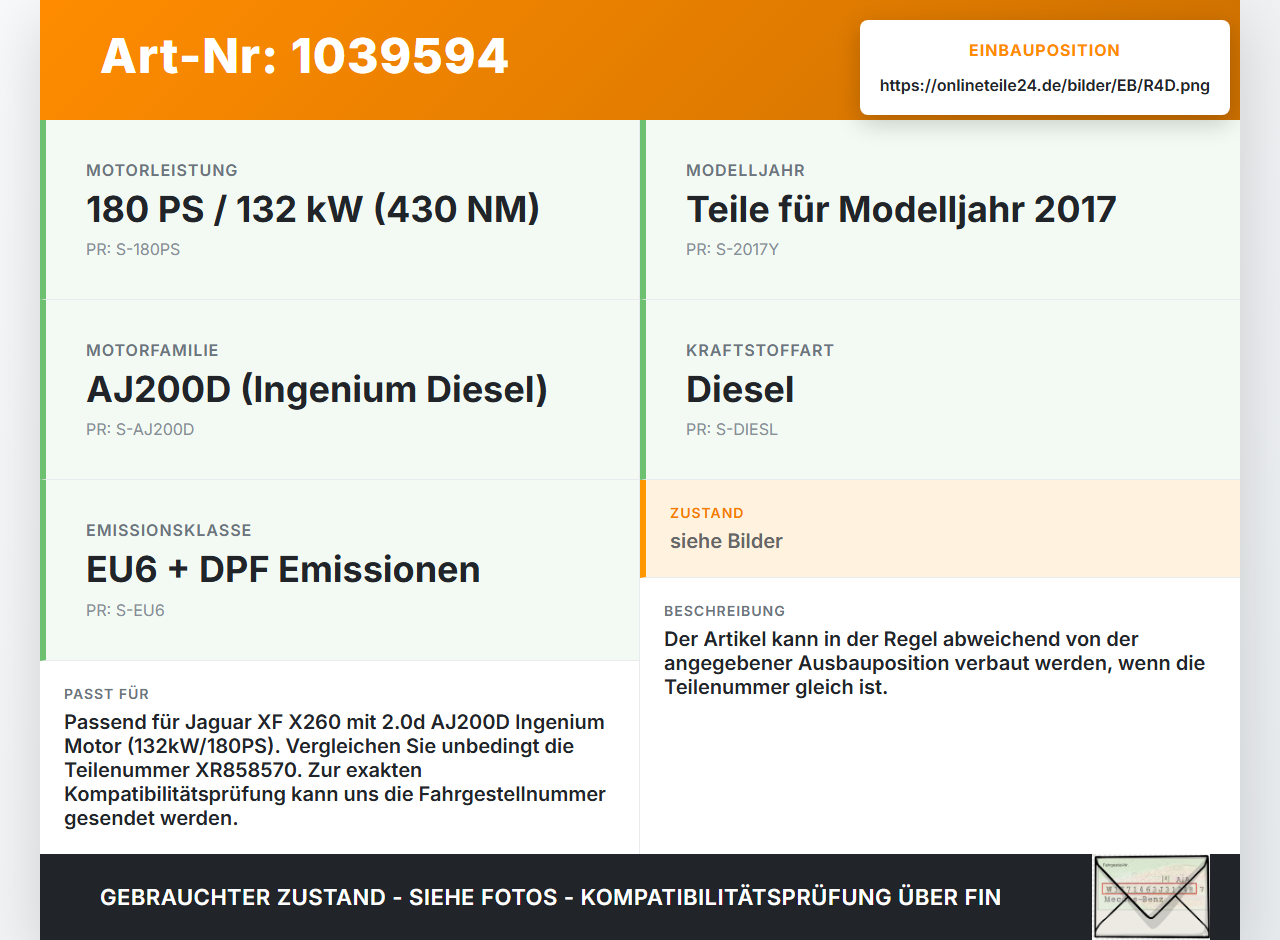Click the PASST FÜR label
Viewport: 1280px width, 940px height.
[x=107, y=694]
